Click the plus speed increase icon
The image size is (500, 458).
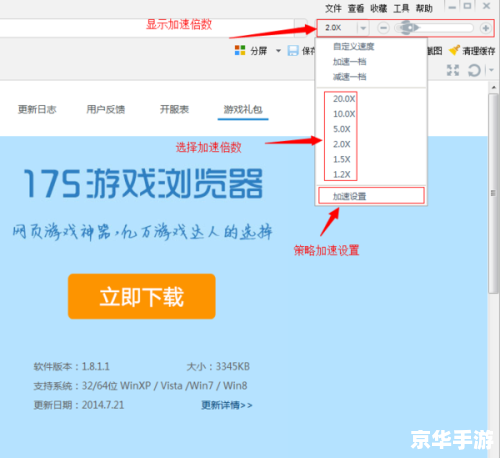[486, 28]
